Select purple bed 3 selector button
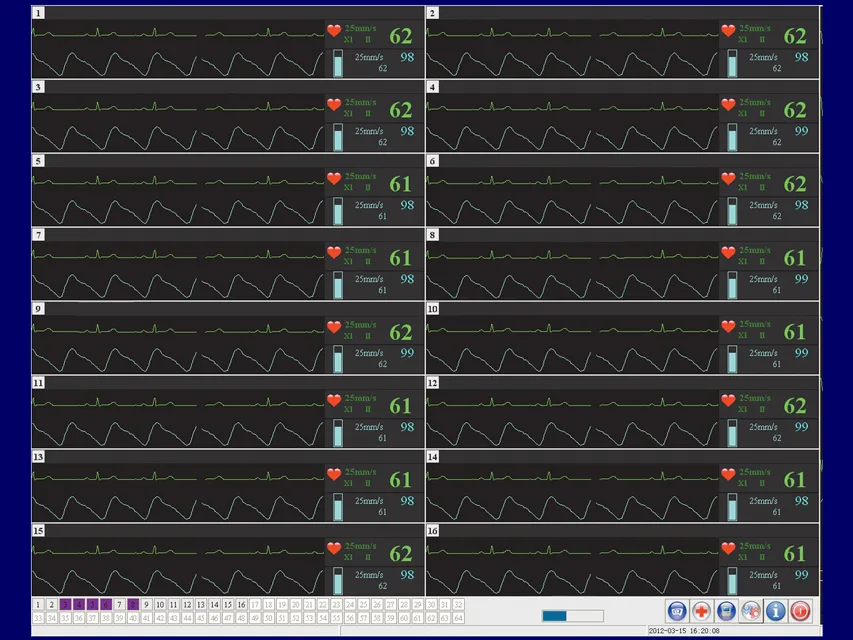853x640 pixels. 65,605
